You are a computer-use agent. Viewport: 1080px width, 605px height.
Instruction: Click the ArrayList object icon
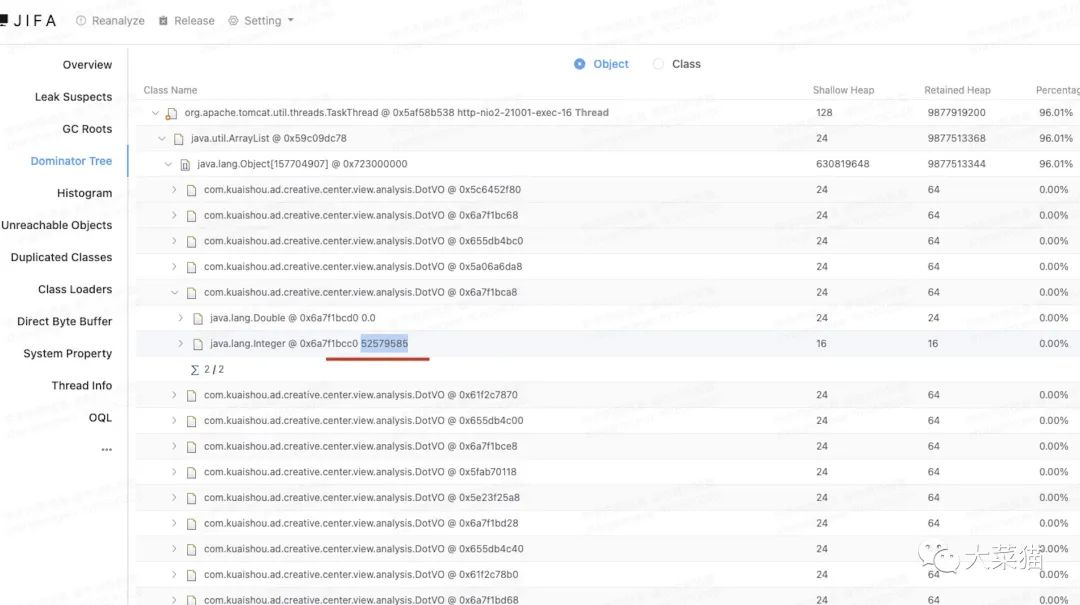[x=178, y=139]
